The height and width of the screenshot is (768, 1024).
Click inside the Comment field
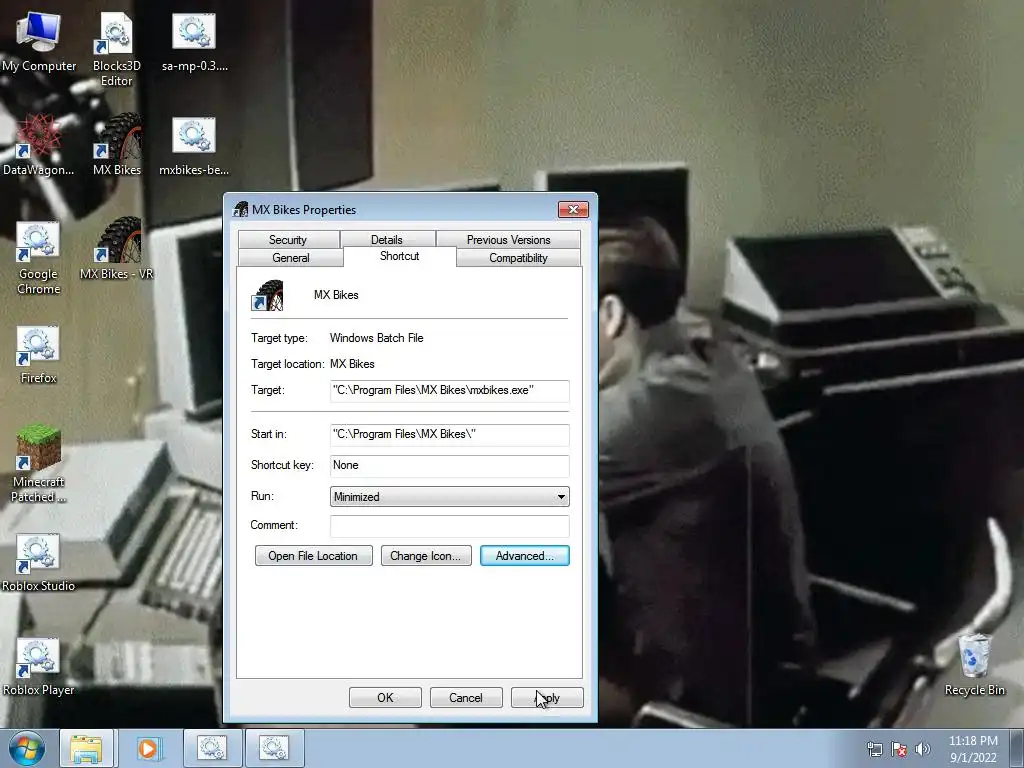tap(449, 526)
